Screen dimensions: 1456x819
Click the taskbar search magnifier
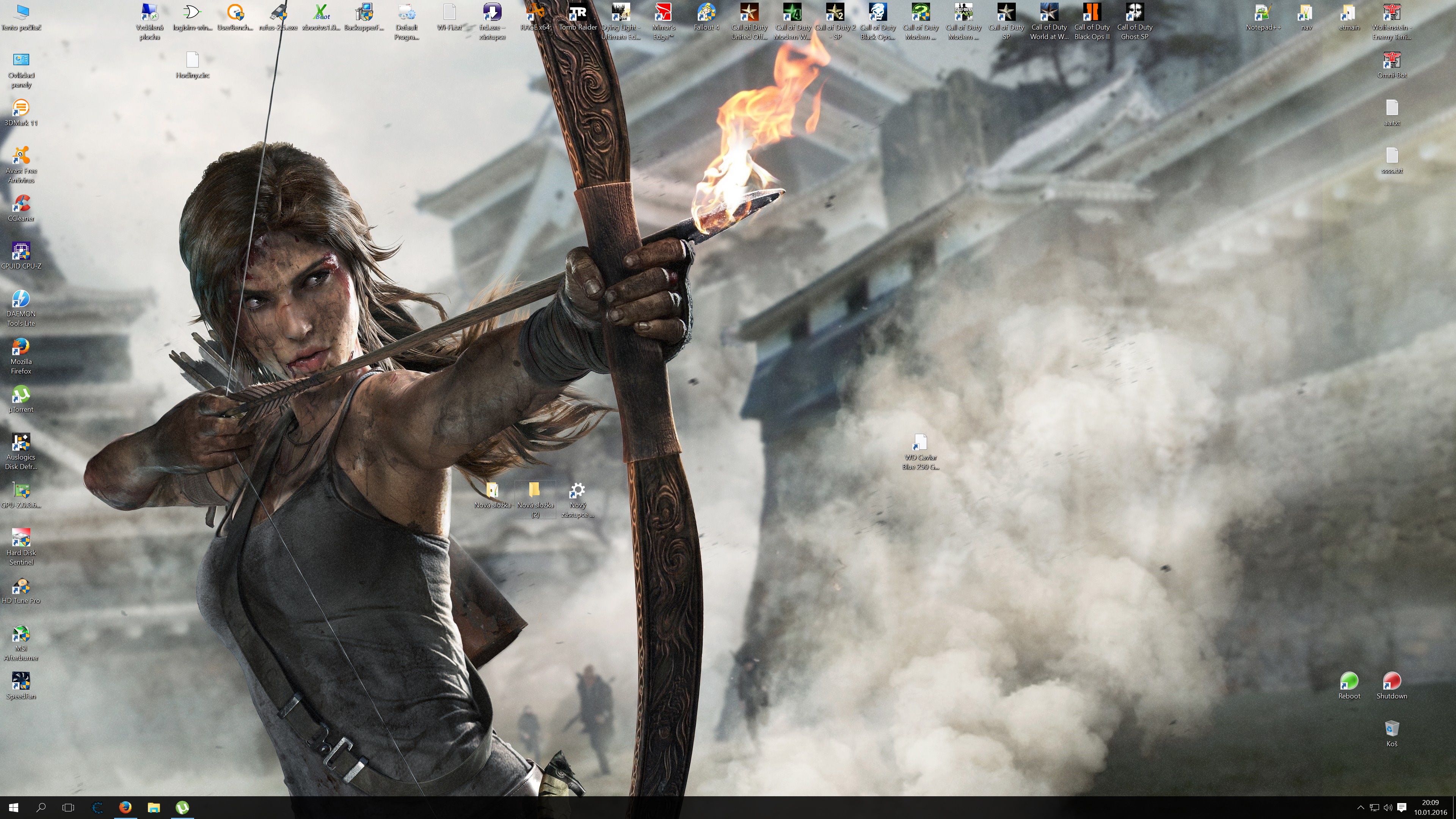pyautogui.click(x=41, y=808)
